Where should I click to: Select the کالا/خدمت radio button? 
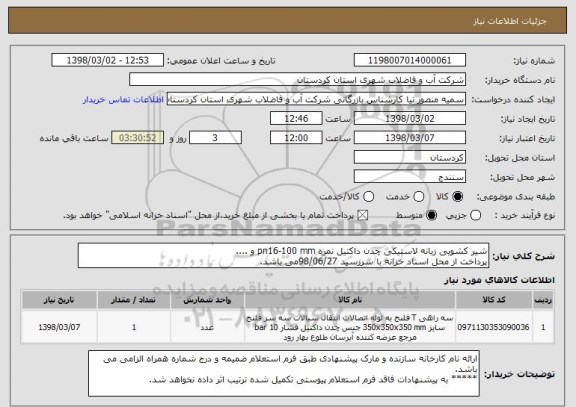tap(368, 197)
